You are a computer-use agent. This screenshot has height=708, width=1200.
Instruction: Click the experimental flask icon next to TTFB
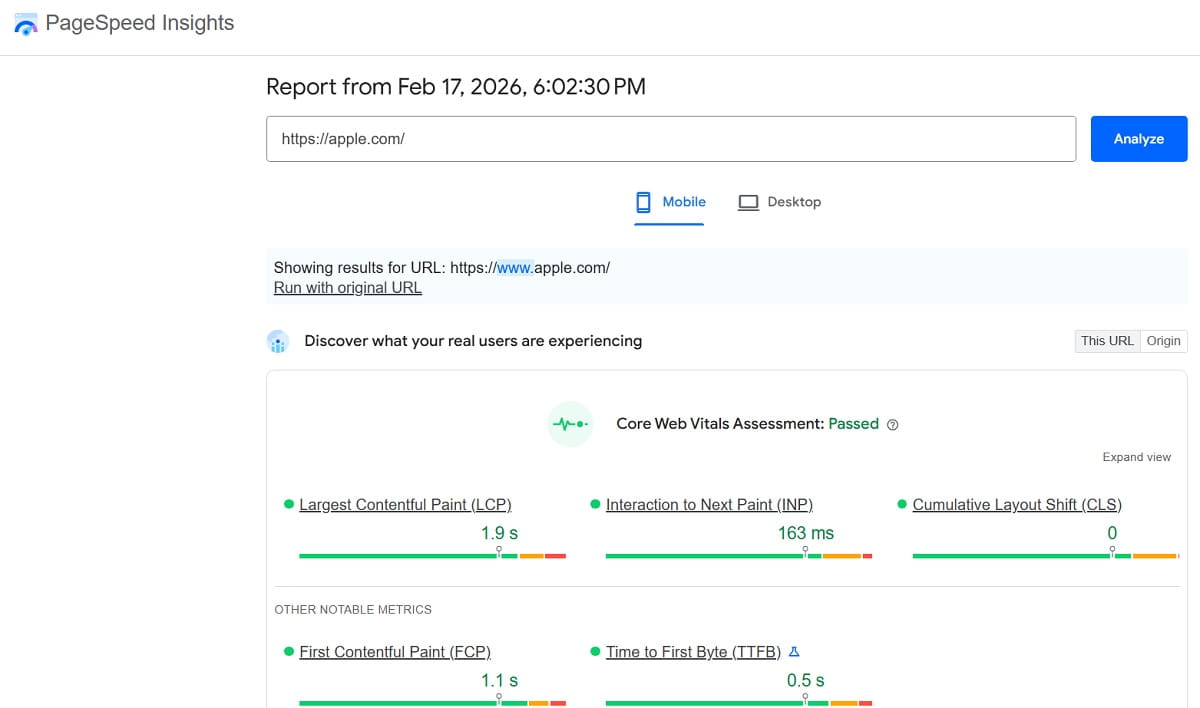[793, 651]
